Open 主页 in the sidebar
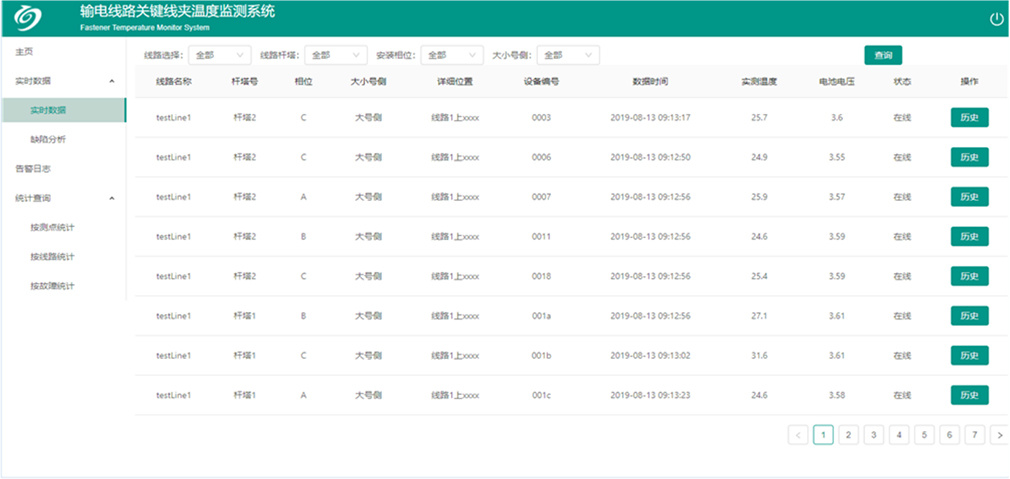The width and height of the screenshot is (1010, 479). pos(24,51)
